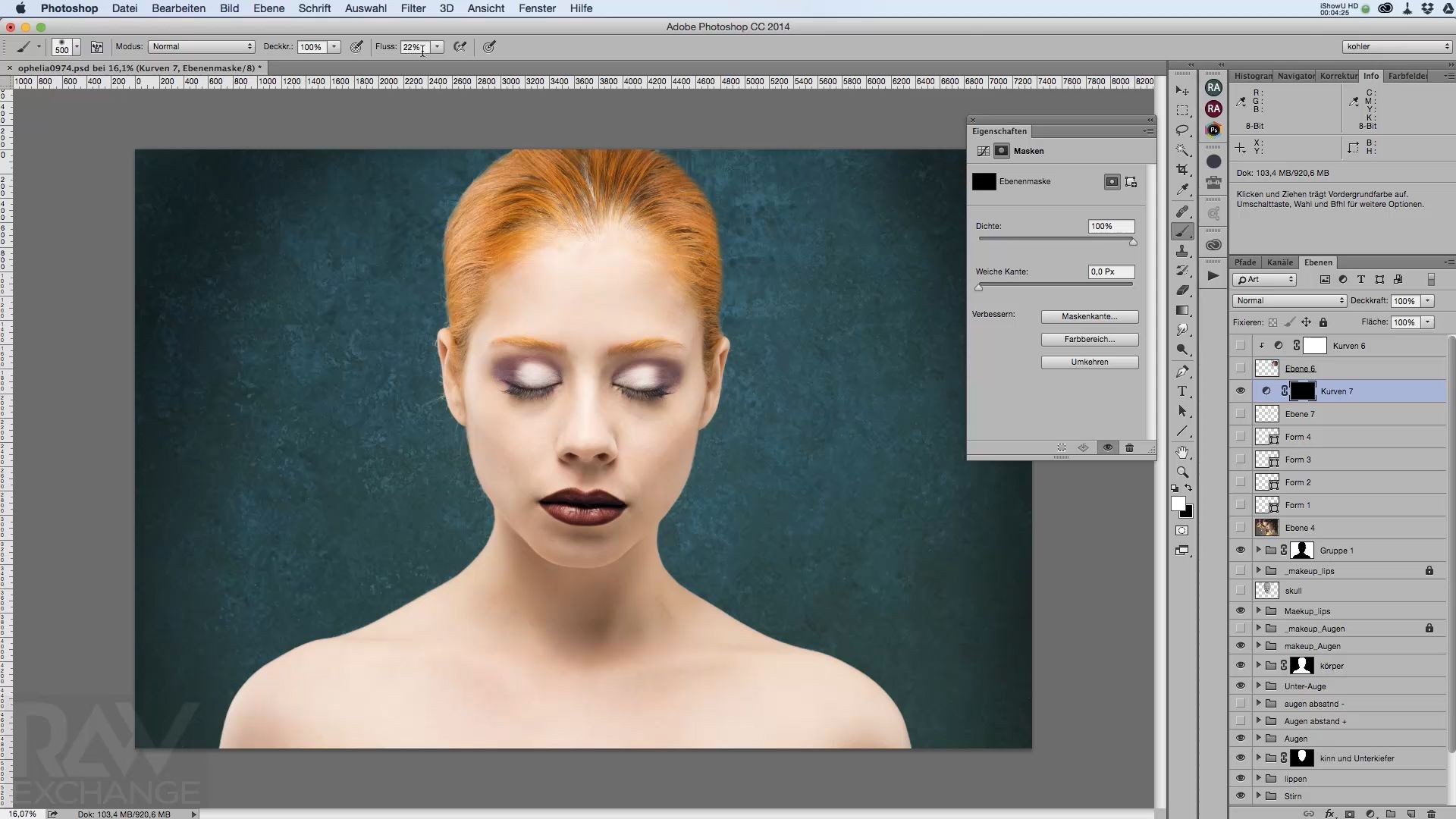
Task: Select the Type tool
Action: pyautogui.click(x=1182, y=391)
